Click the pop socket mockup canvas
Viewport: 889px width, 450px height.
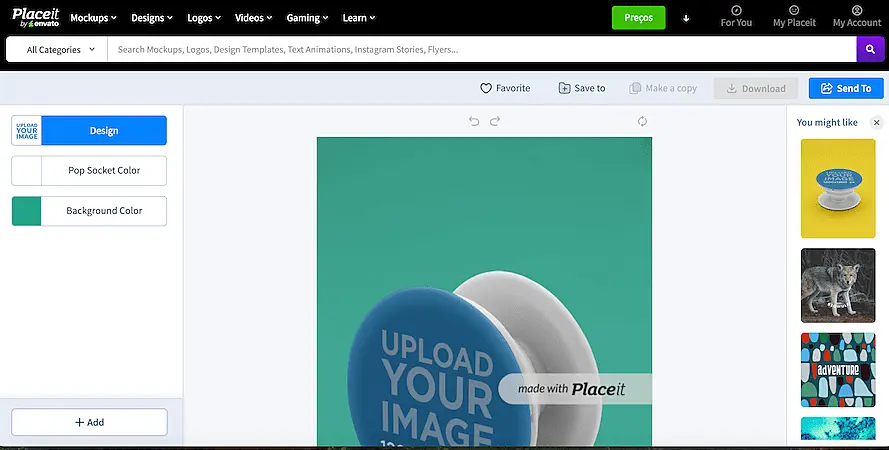[x=484, y=291]
